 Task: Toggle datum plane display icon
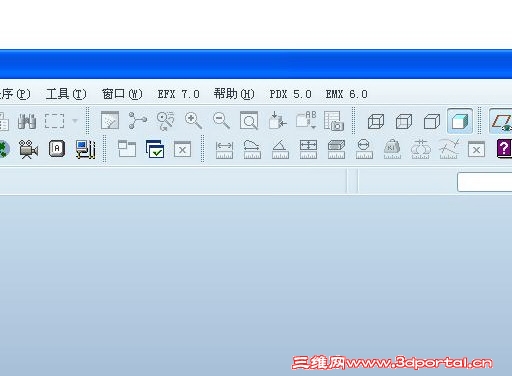click(x=501, y=121)
